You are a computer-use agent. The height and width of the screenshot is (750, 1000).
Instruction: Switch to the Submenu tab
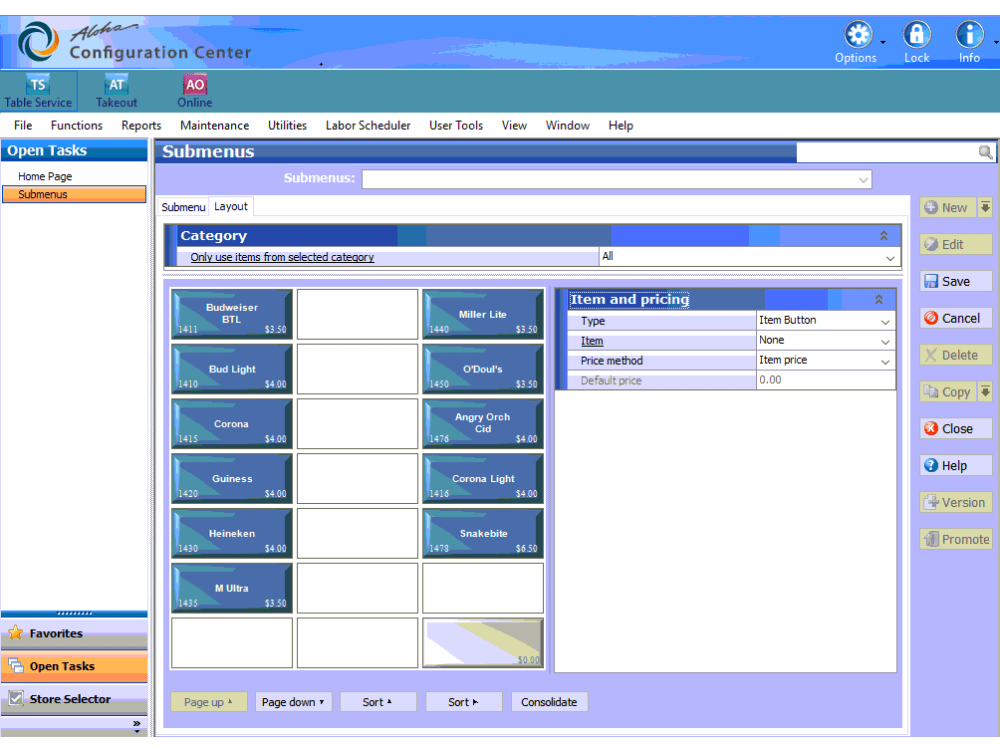[x=183, y=207]
